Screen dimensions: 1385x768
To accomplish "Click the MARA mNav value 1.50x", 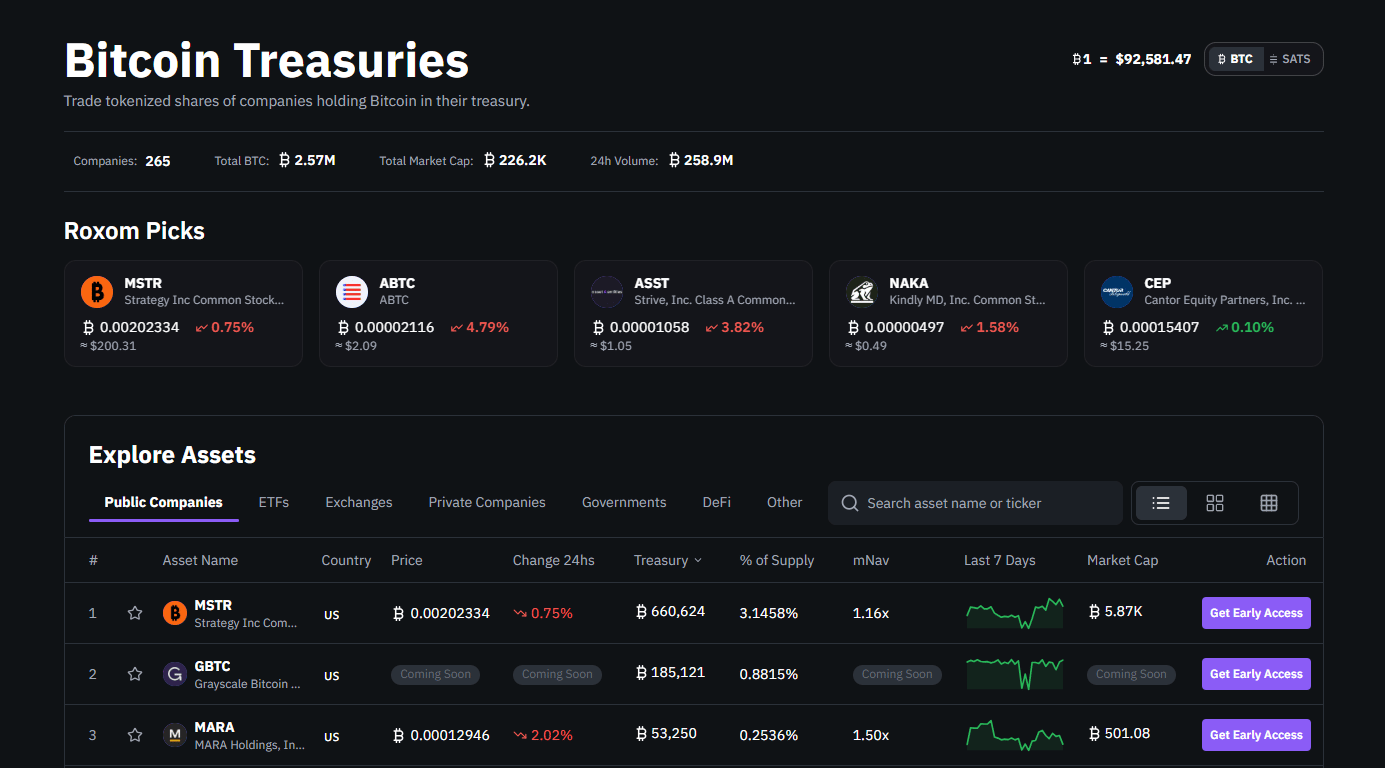I will [871, 735].
